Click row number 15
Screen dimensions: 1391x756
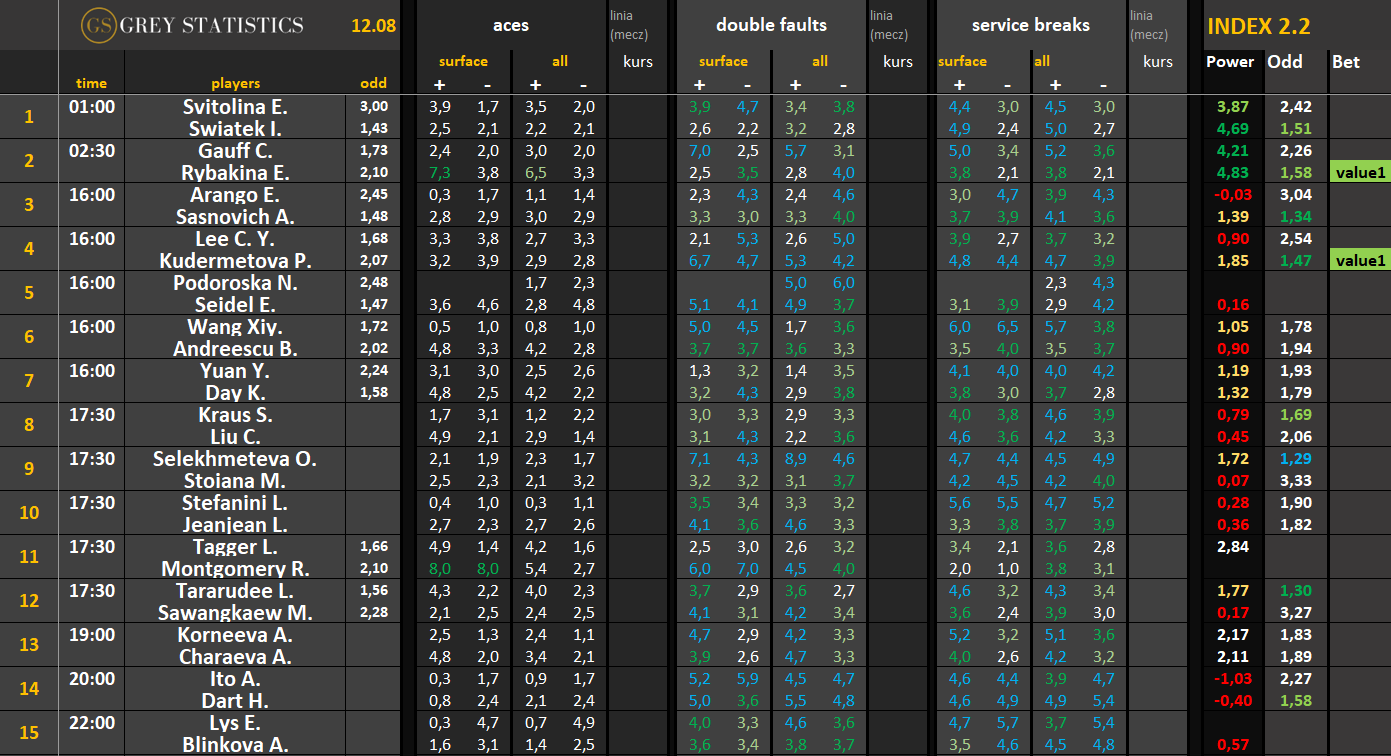pos(29,733)
